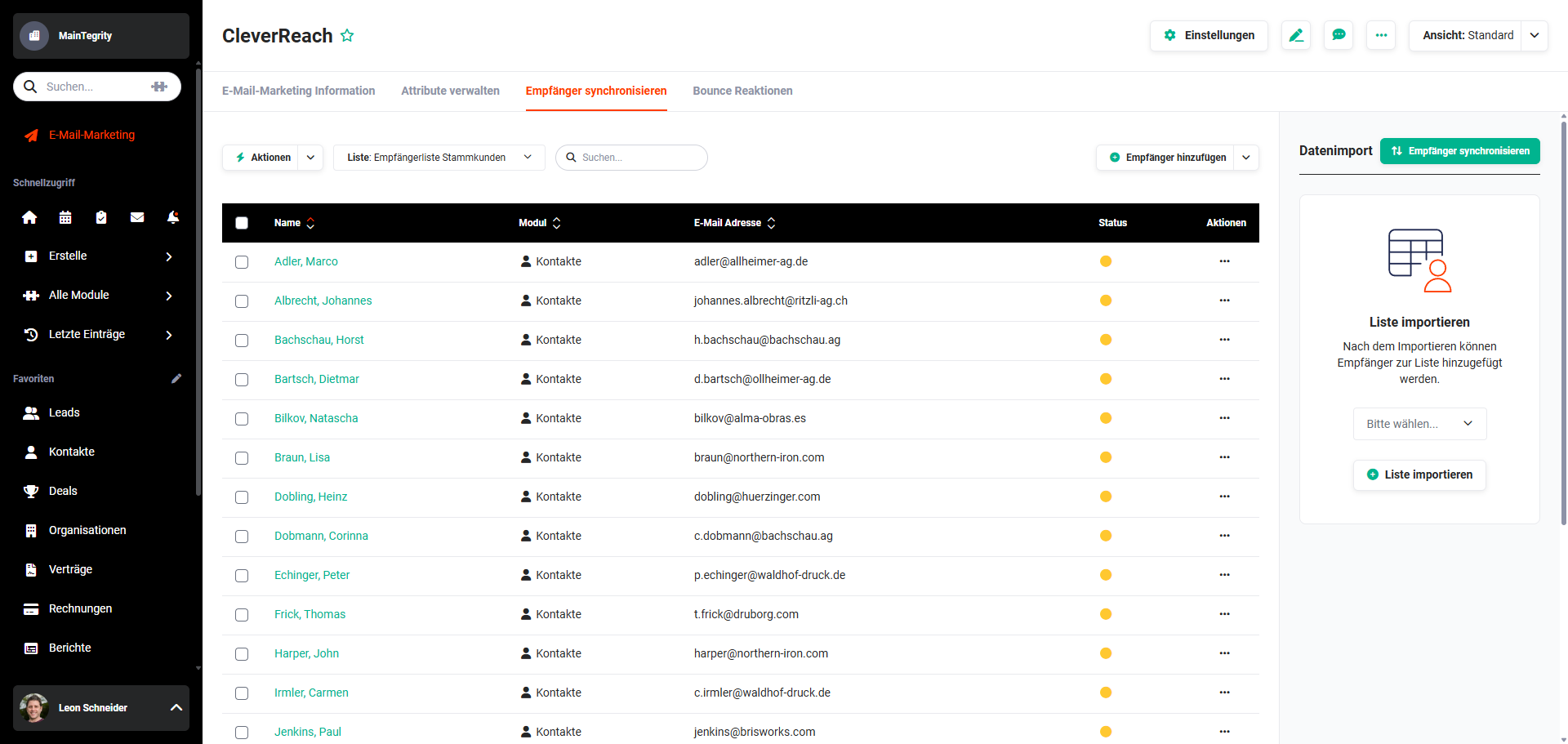Focus the recipient list Suchen search field
1568x744 pixels.
(x=631, y=158)
